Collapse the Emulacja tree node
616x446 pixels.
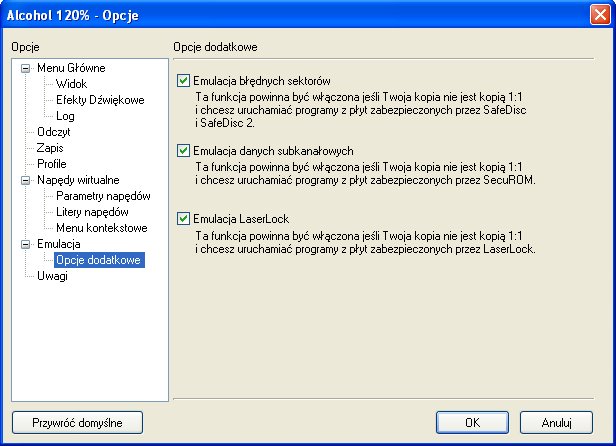[x=25, y=244]
